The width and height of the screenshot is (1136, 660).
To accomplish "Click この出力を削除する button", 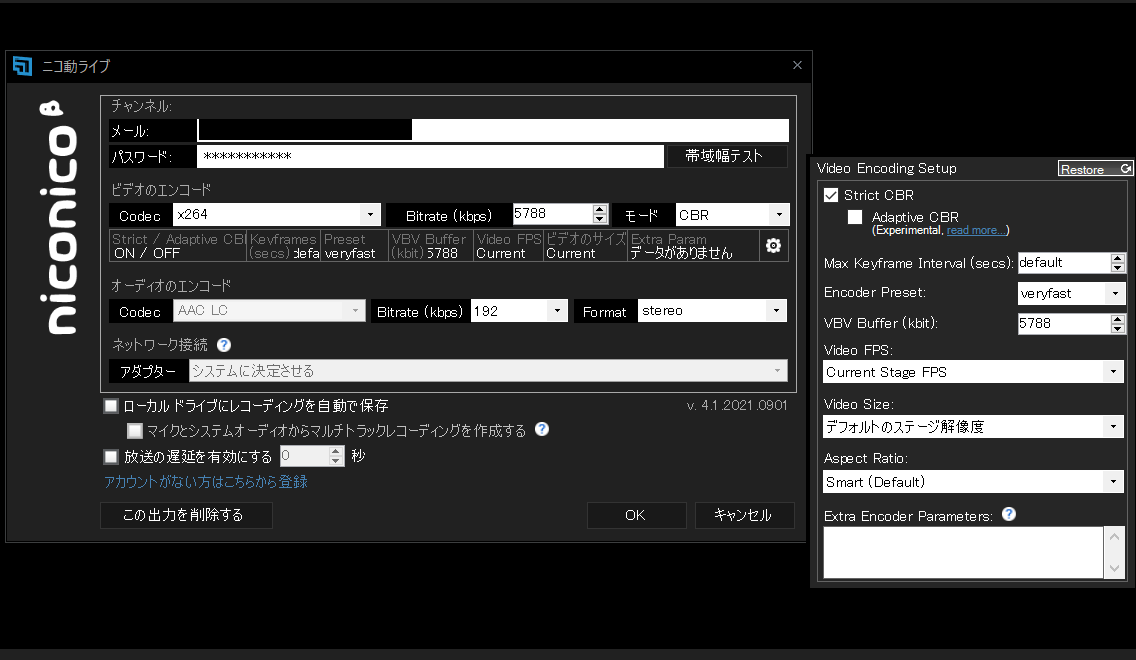I will 185,515.
